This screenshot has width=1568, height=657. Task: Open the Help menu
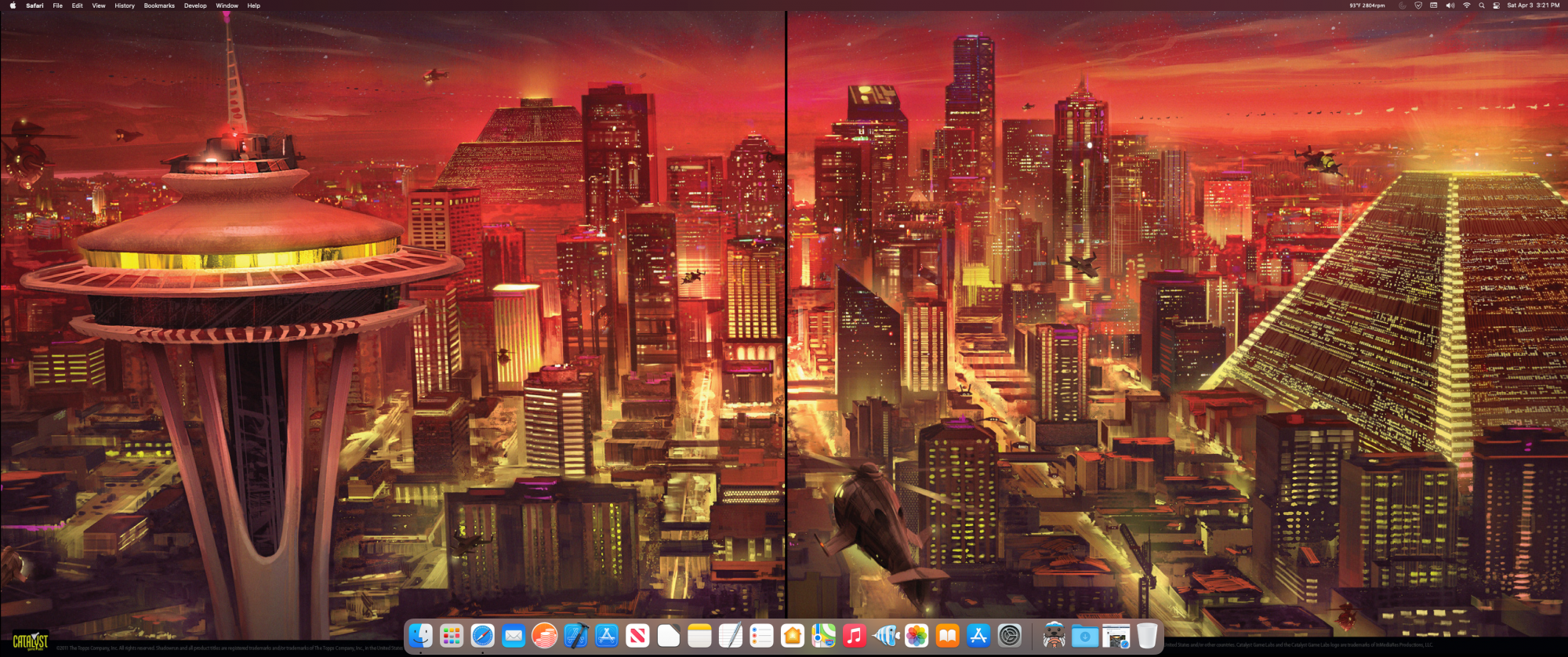coord(254,5)
